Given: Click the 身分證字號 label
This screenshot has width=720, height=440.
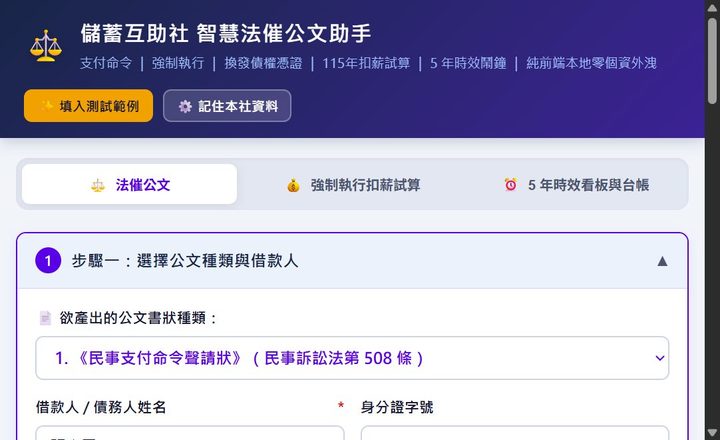Looking at the screenshot, I should coord(397,407).
